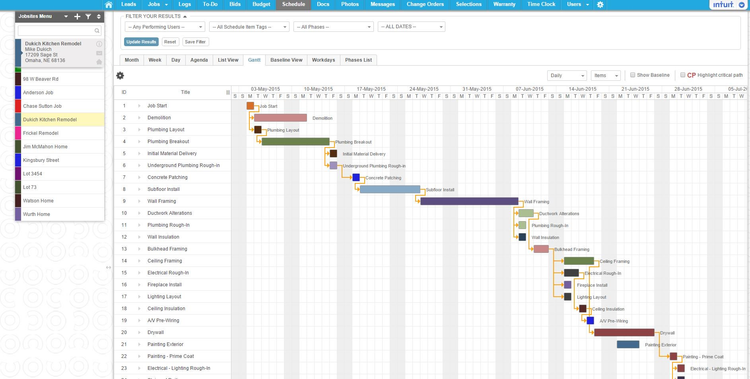
Task: View info icon for Dukich Kitchen Remodel
Action: [99, 44]
